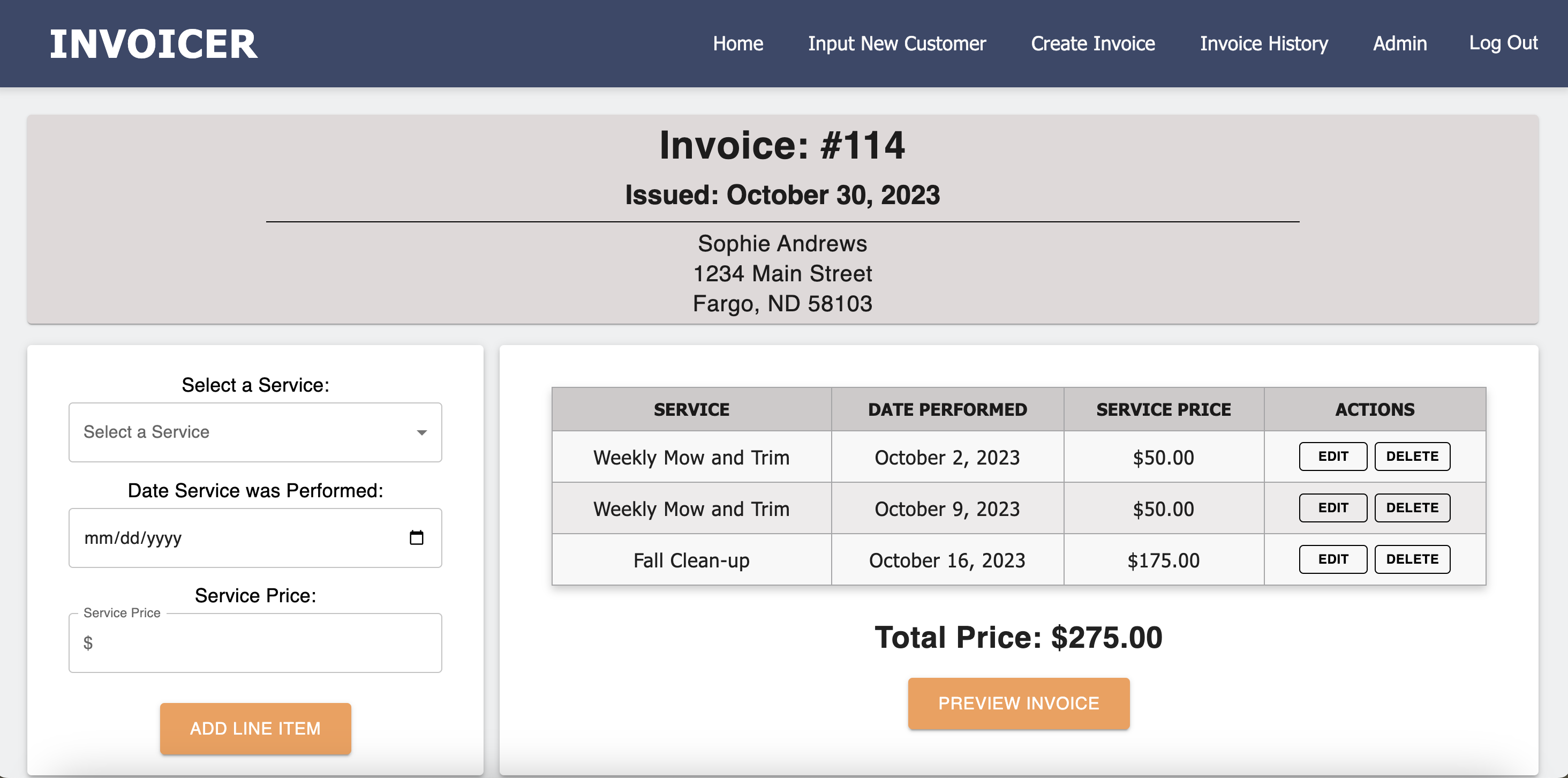This screenshot has height=778, width=1568.
Task: Select the SERVICE PRICE column header
Action: coord(1163,409)
